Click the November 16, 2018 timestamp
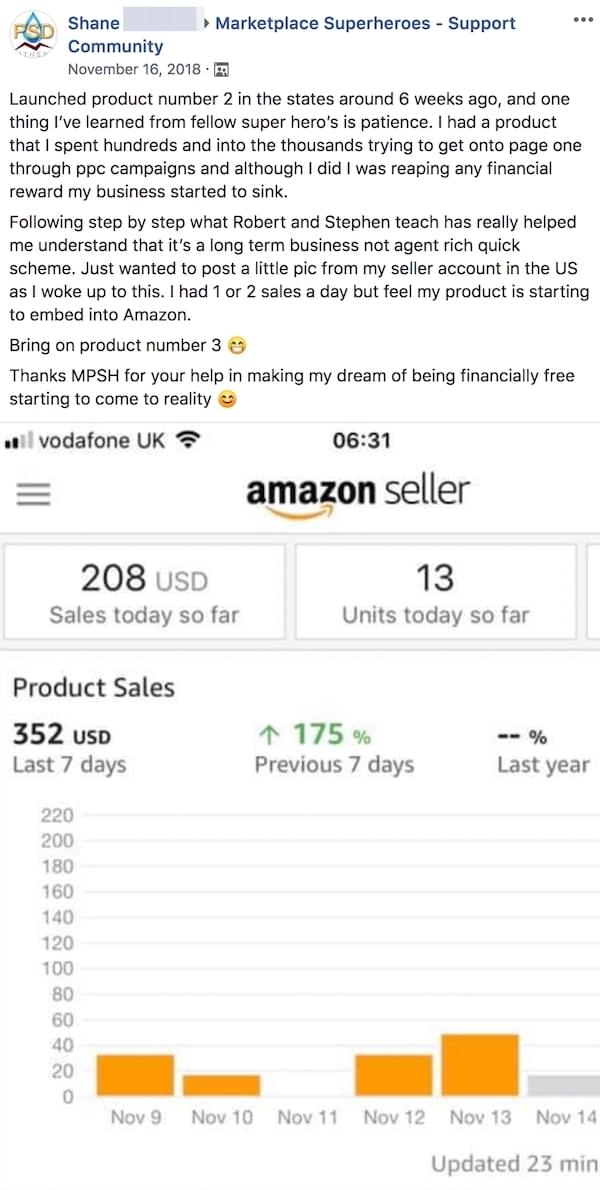Viewport: 600px width, 1190px height. [133, 70]
